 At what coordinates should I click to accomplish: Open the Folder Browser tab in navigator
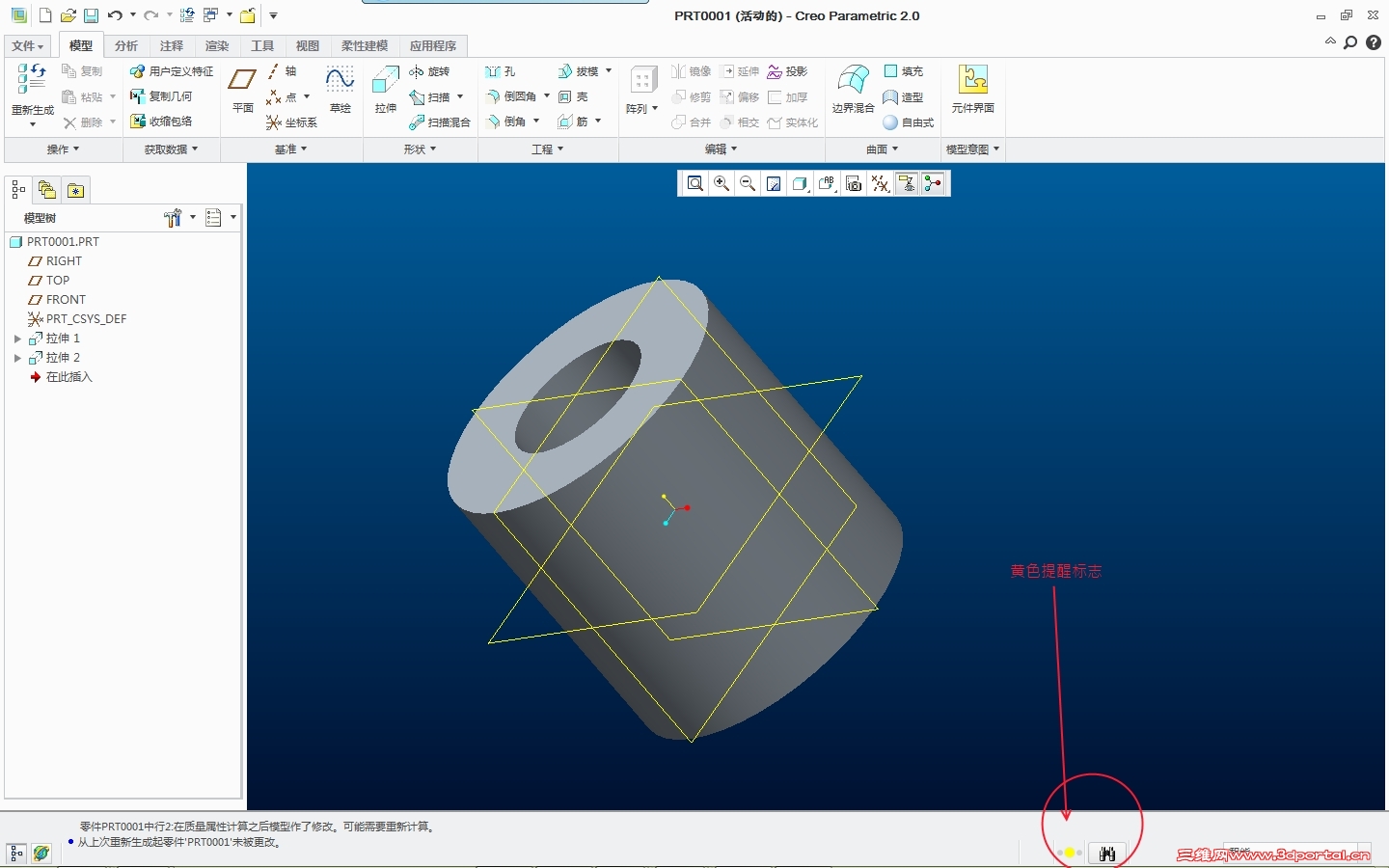pyautogui.click(x=46, y=190)
